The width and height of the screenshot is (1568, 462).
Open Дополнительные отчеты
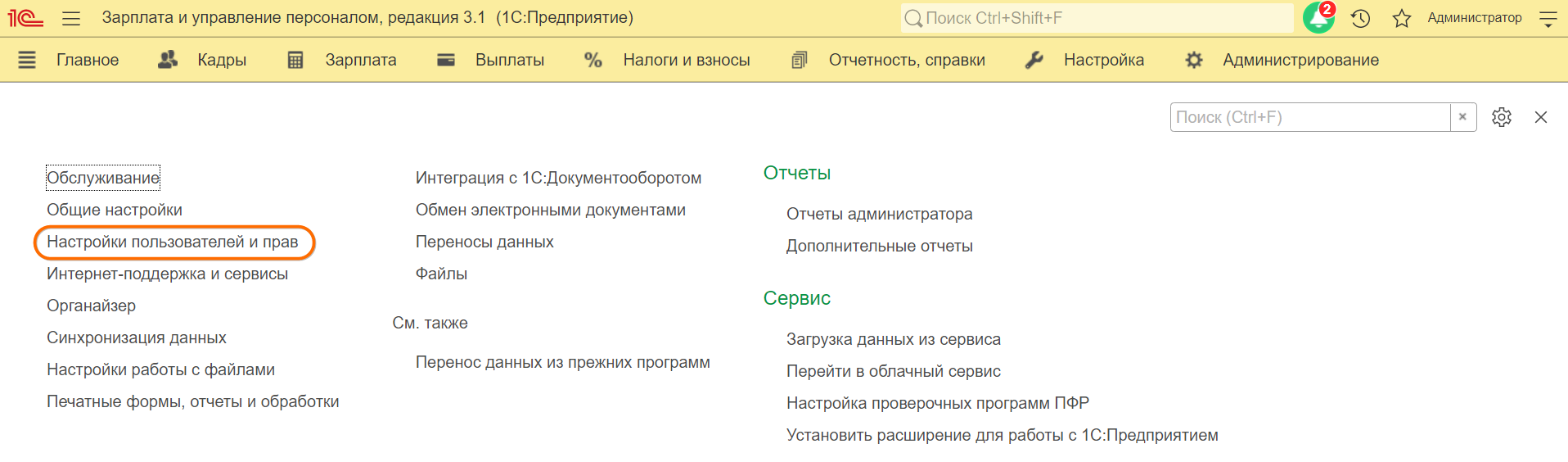point(880,246)
